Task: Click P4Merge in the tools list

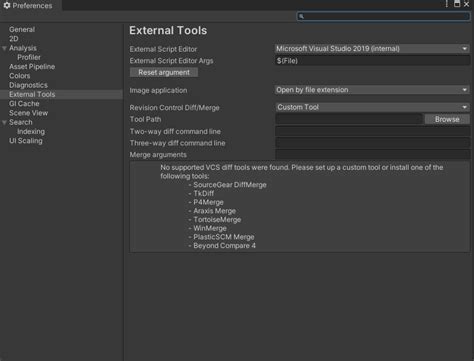Action: (x=208, y=202)
